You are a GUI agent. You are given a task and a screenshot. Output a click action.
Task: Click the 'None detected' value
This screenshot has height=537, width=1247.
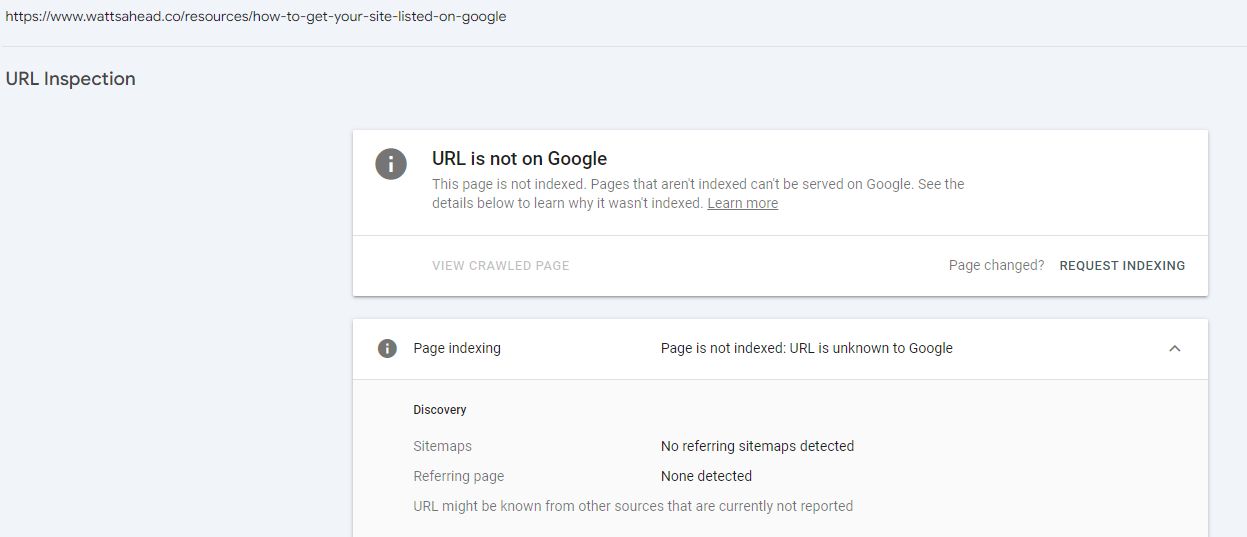pos(706,477)
